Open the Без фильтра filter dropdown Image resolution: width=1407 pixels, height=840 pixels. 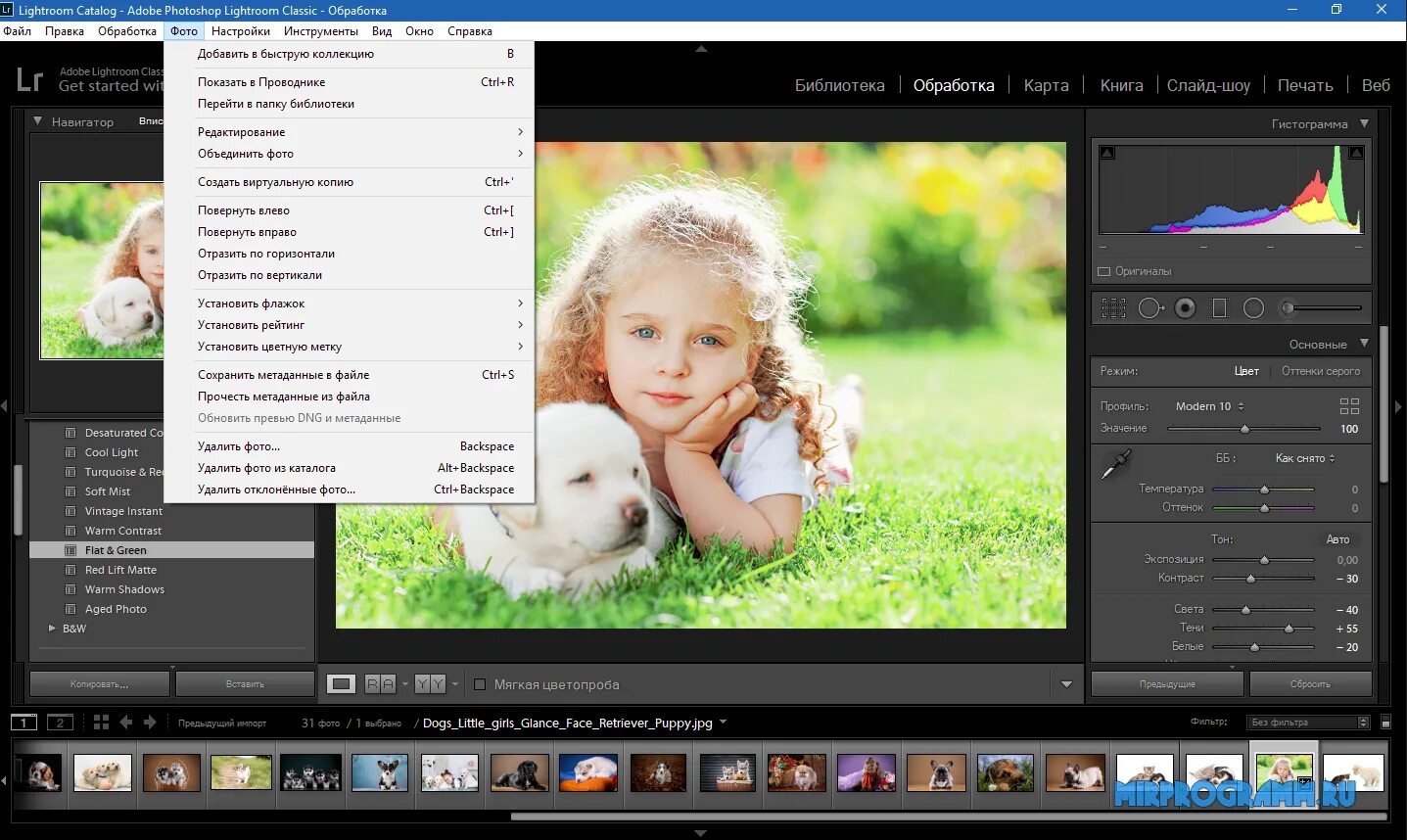coord(1308,723)
